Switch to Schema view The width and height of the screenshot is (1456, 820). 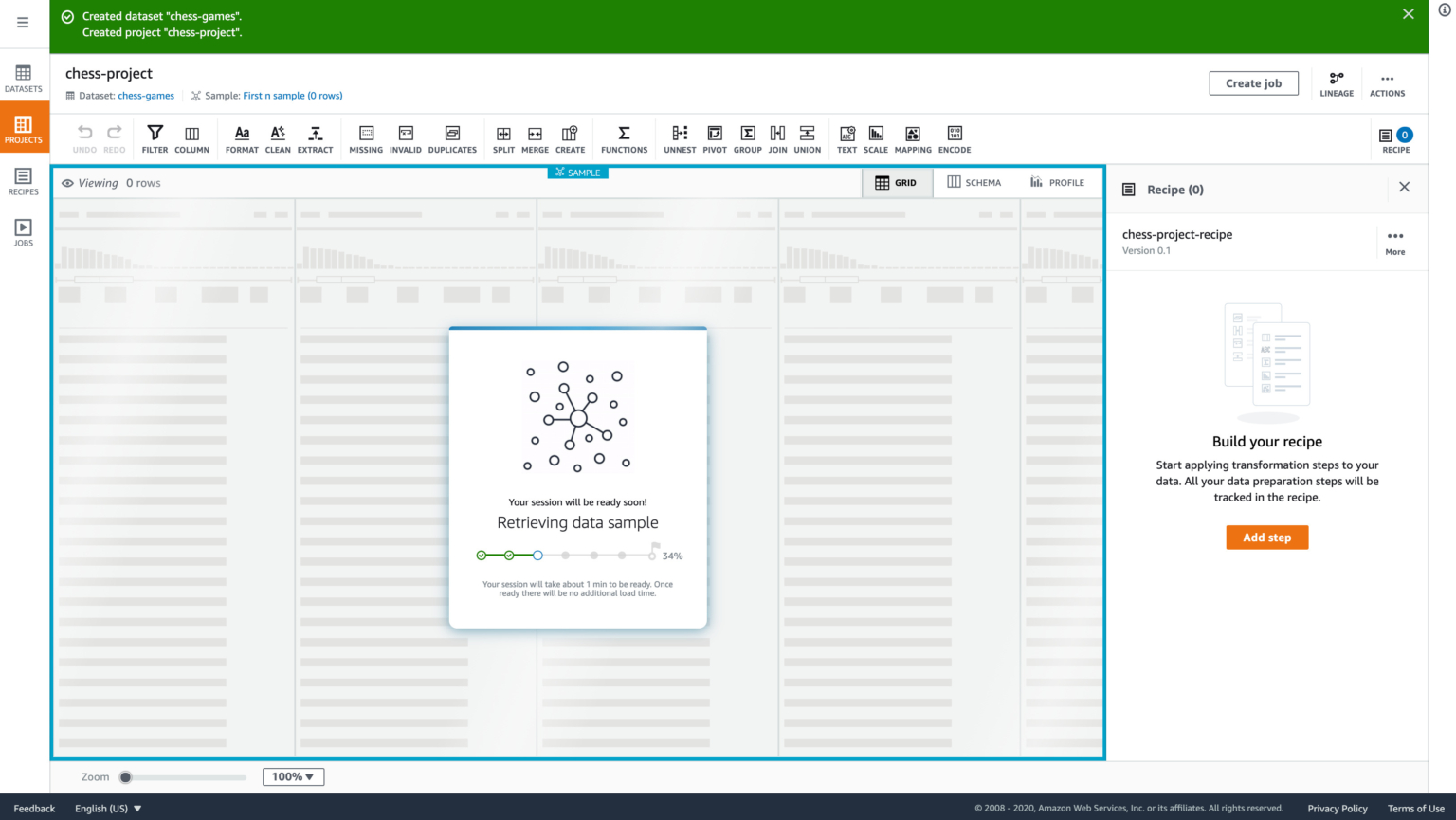974,183
